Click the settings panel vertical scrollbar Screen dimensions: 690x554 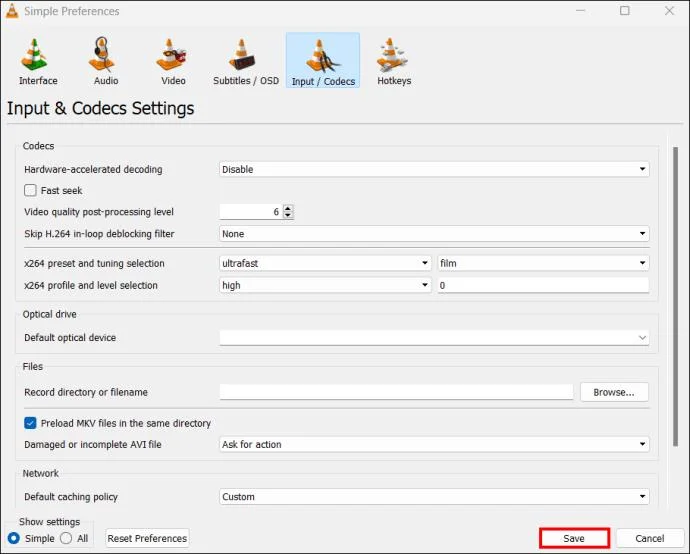coord(675,297)
